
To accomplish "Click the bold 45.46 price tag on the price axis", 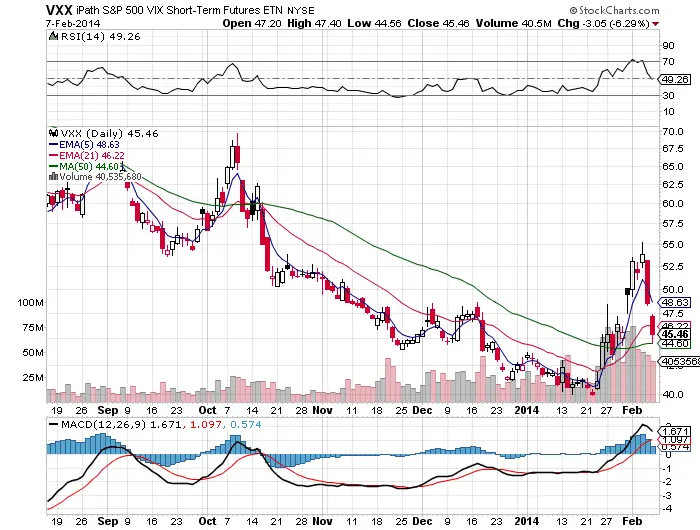I will point(675,334).
